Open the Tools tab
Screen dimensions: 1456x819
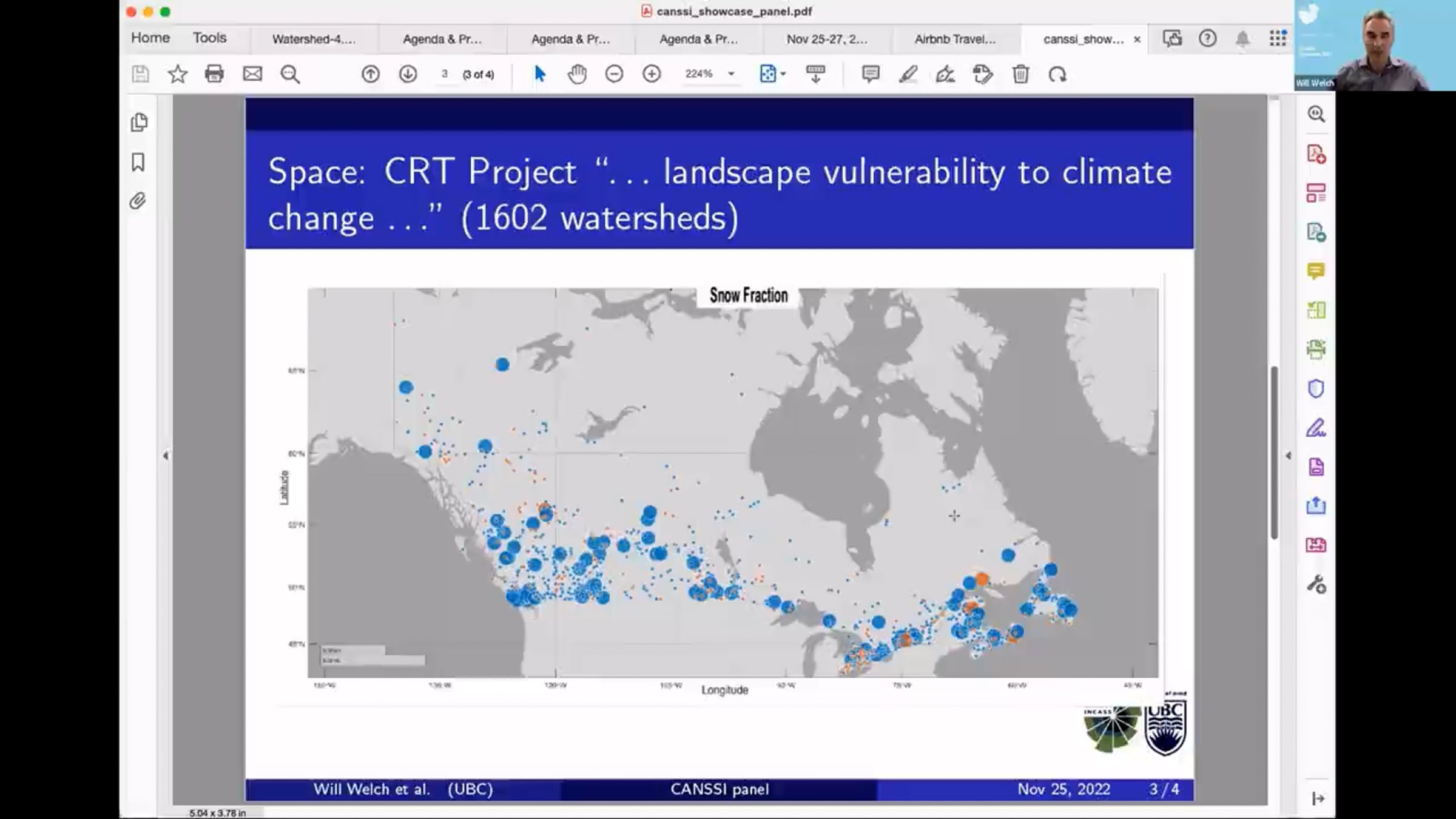pos(209,38)
